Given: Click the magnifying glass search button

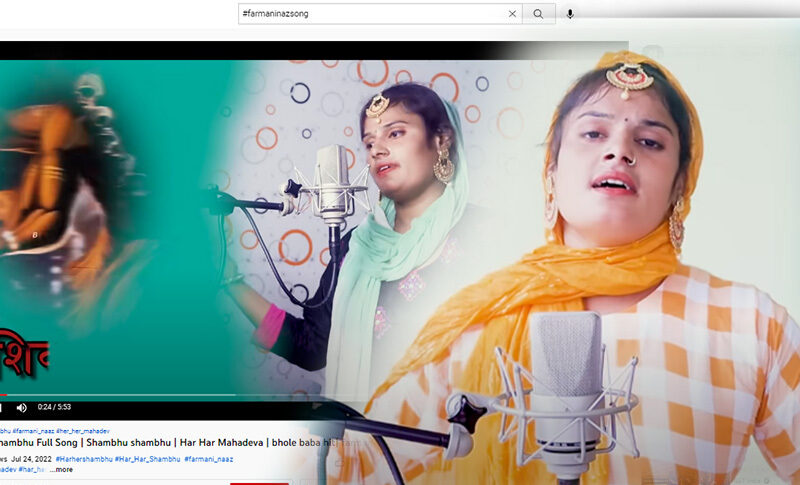Looking at the screenshot, I should (538, 14).
